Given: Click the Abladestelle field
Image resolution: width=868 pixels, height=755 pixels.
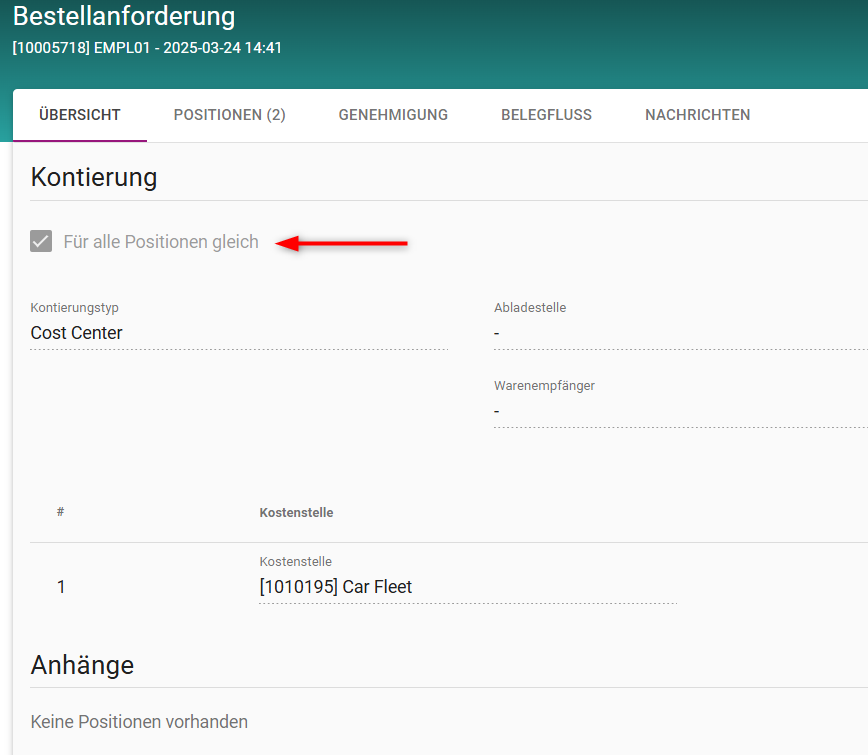Looking at the screenshot, I should (x=680, y=333).
